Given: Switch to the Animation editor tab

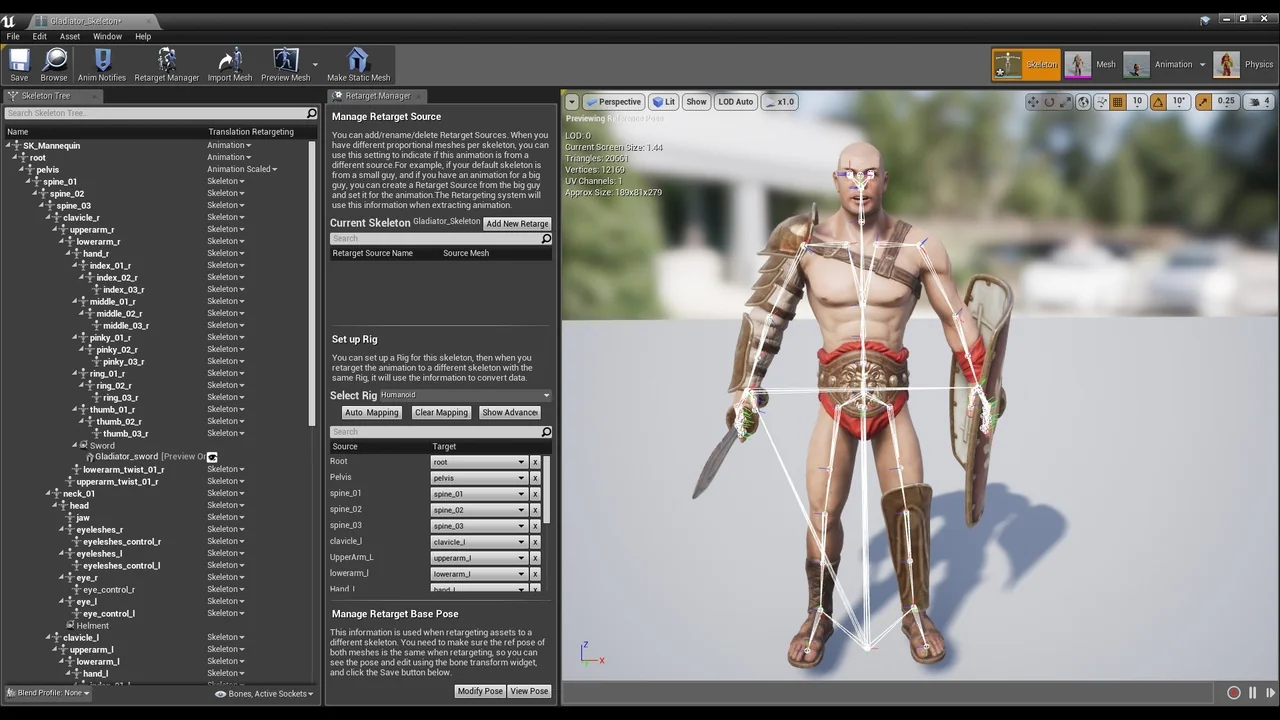Looking at the screenshot, I should tap(1173, 64).
